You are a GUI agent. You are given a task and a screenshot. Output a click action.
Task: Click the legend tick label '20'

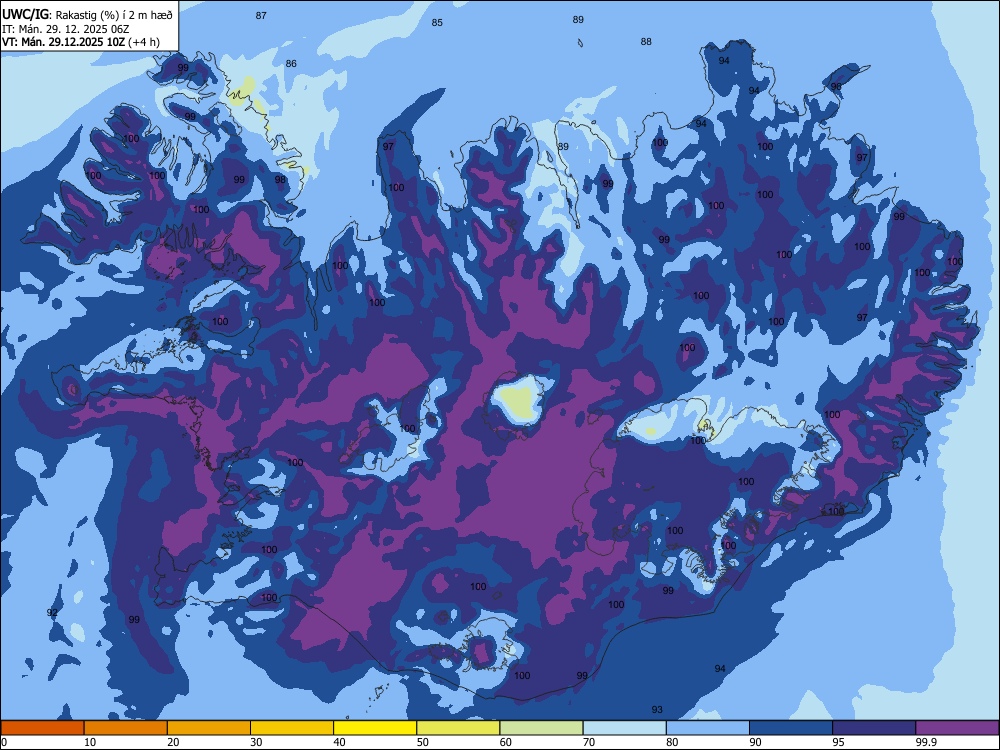[173, 742]
